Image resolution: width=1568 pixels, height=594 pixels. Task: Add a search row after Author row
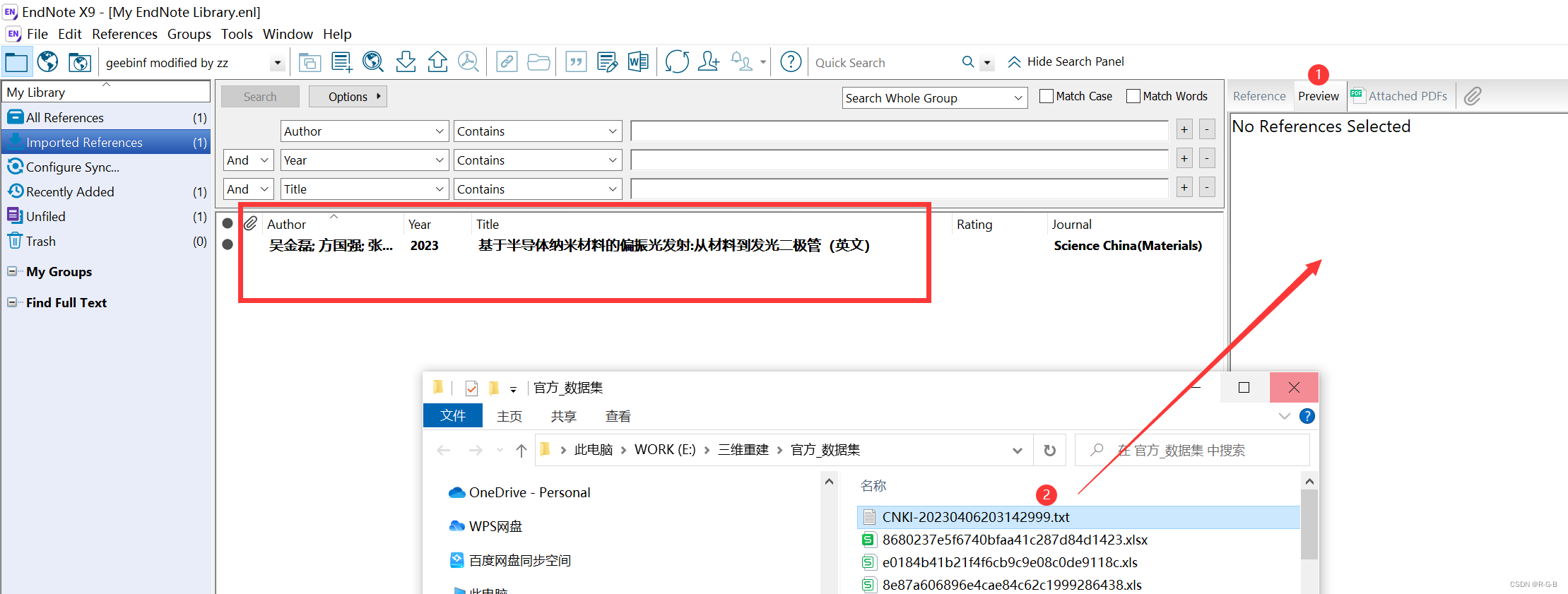[1184, 129]
